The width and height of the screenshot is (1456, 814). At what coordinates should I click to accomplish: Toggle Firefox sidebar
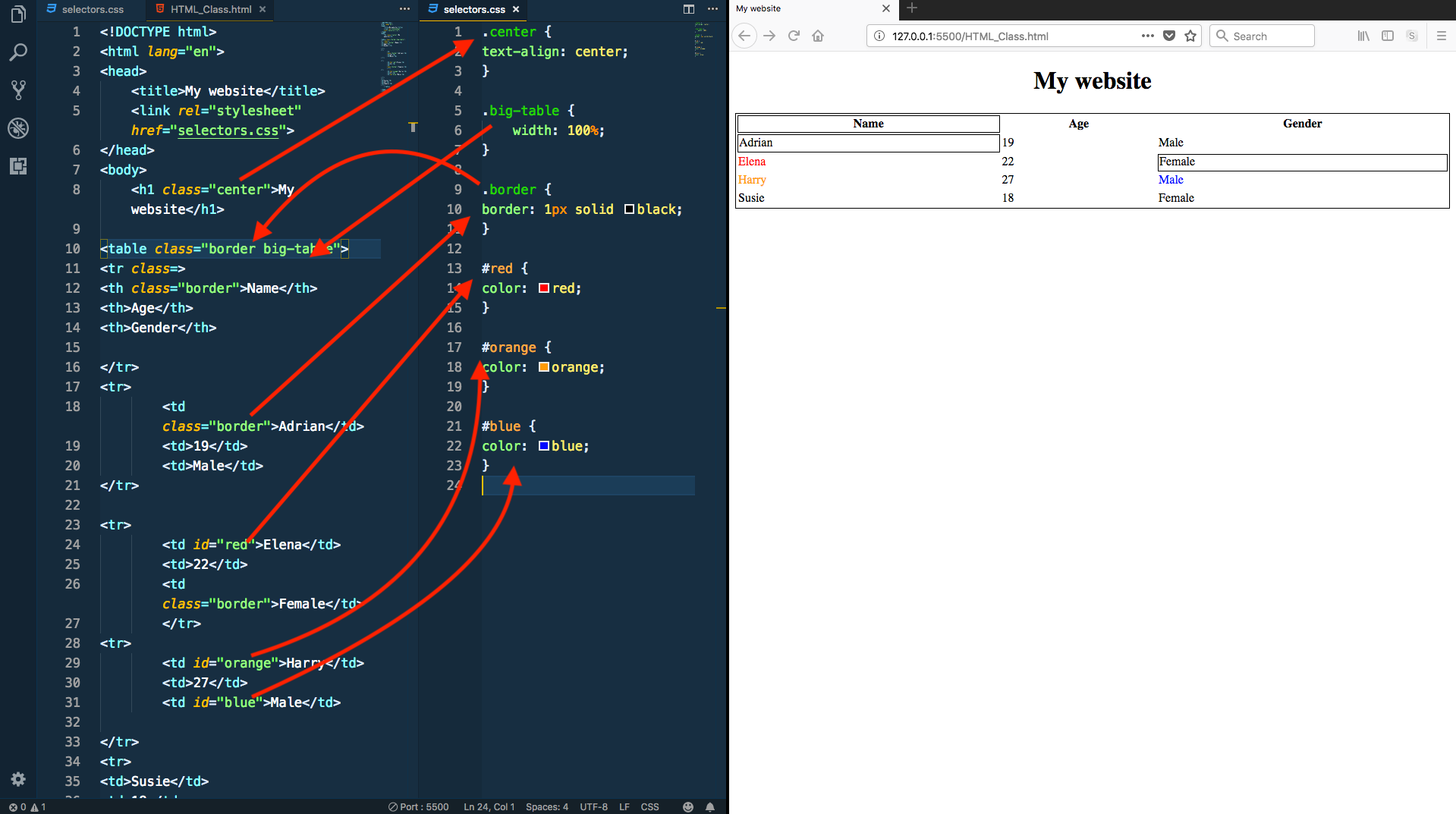(1388, 36)
